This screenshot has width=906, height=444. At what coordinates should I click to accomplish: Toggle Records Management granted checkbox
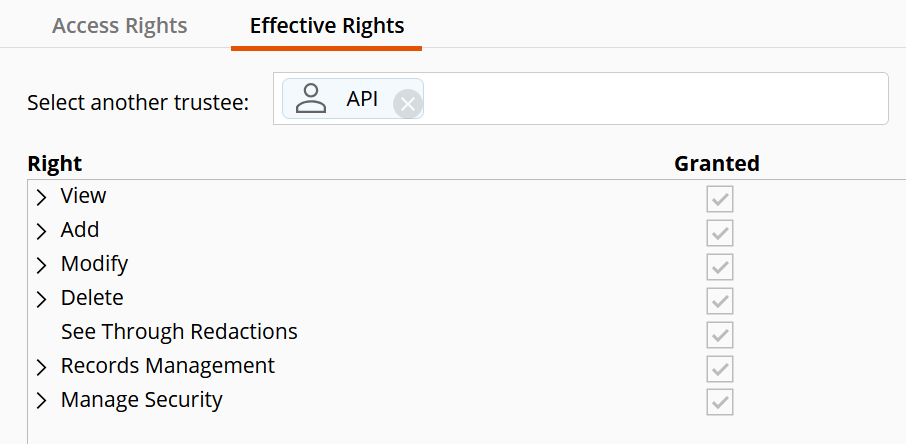(x=719, y=369)
